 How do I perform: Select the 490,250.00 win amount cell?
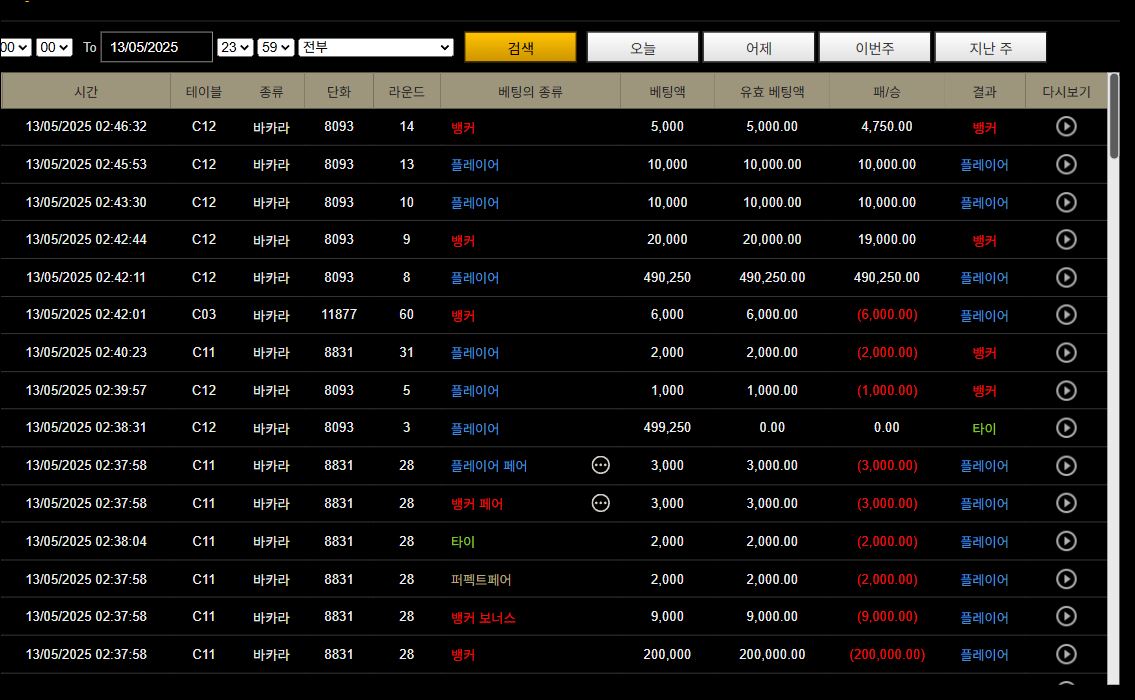tap(887, 277)
